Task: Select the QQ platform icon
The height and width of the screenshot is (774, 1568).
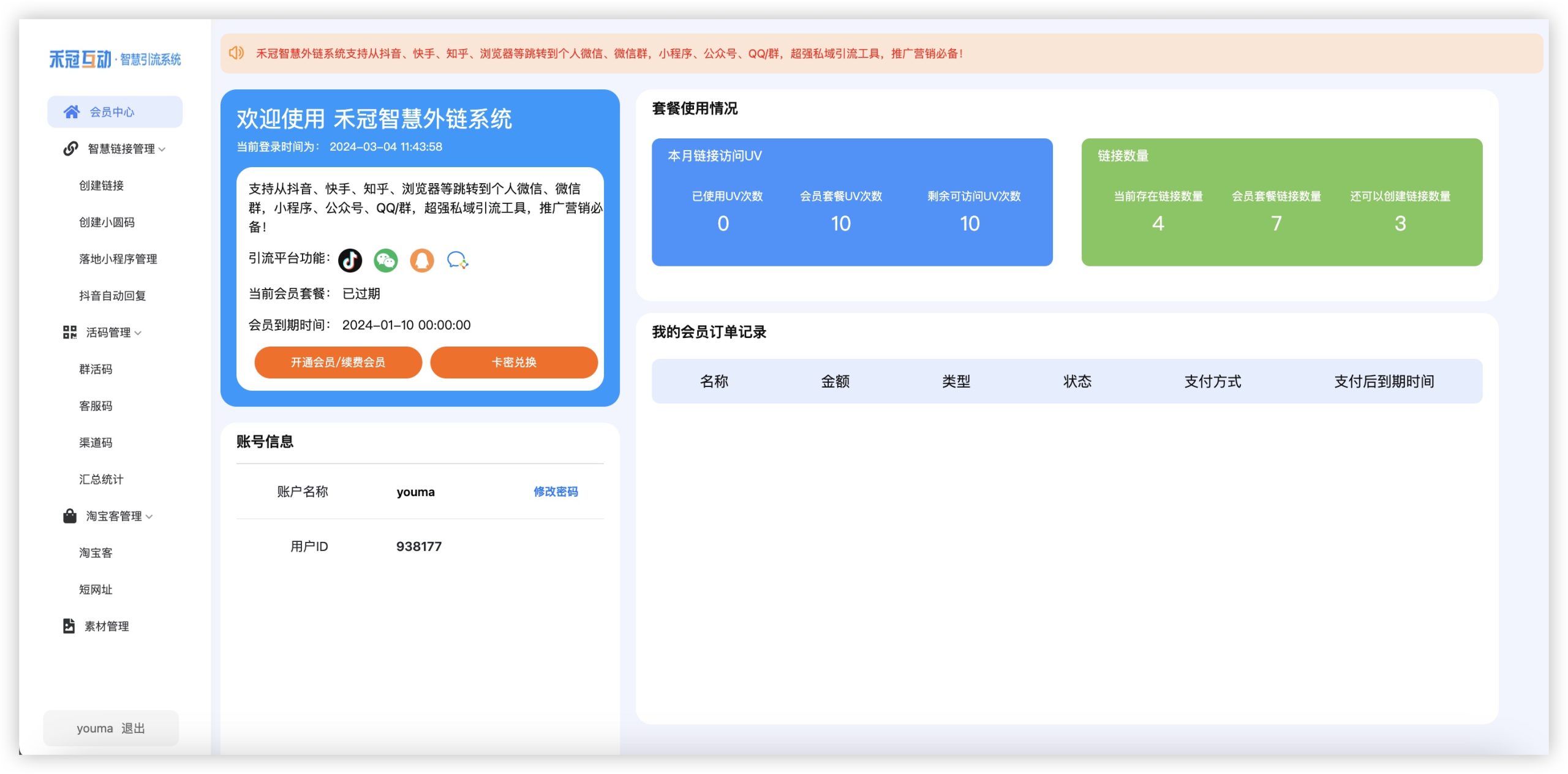Action: coord(422,260)
